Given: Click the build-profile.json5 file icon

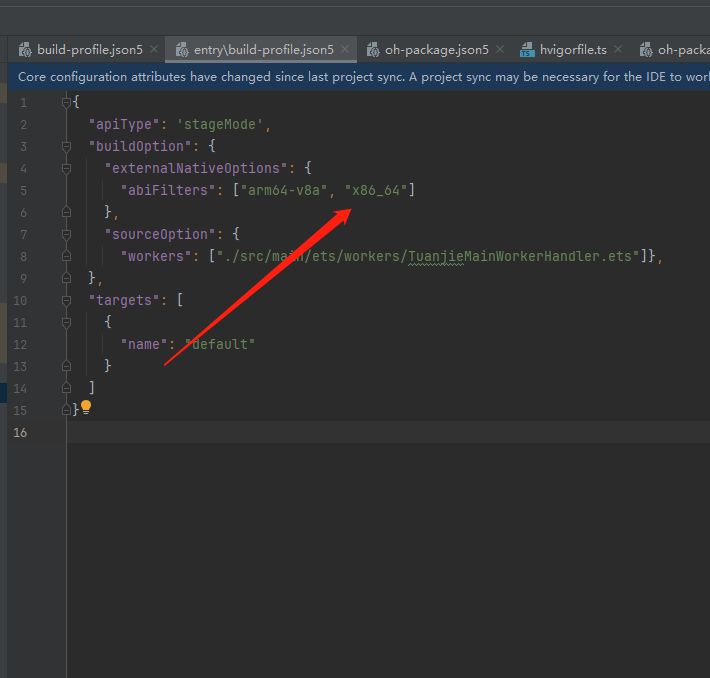Looking at the screenshot, I should pos(25,50).
